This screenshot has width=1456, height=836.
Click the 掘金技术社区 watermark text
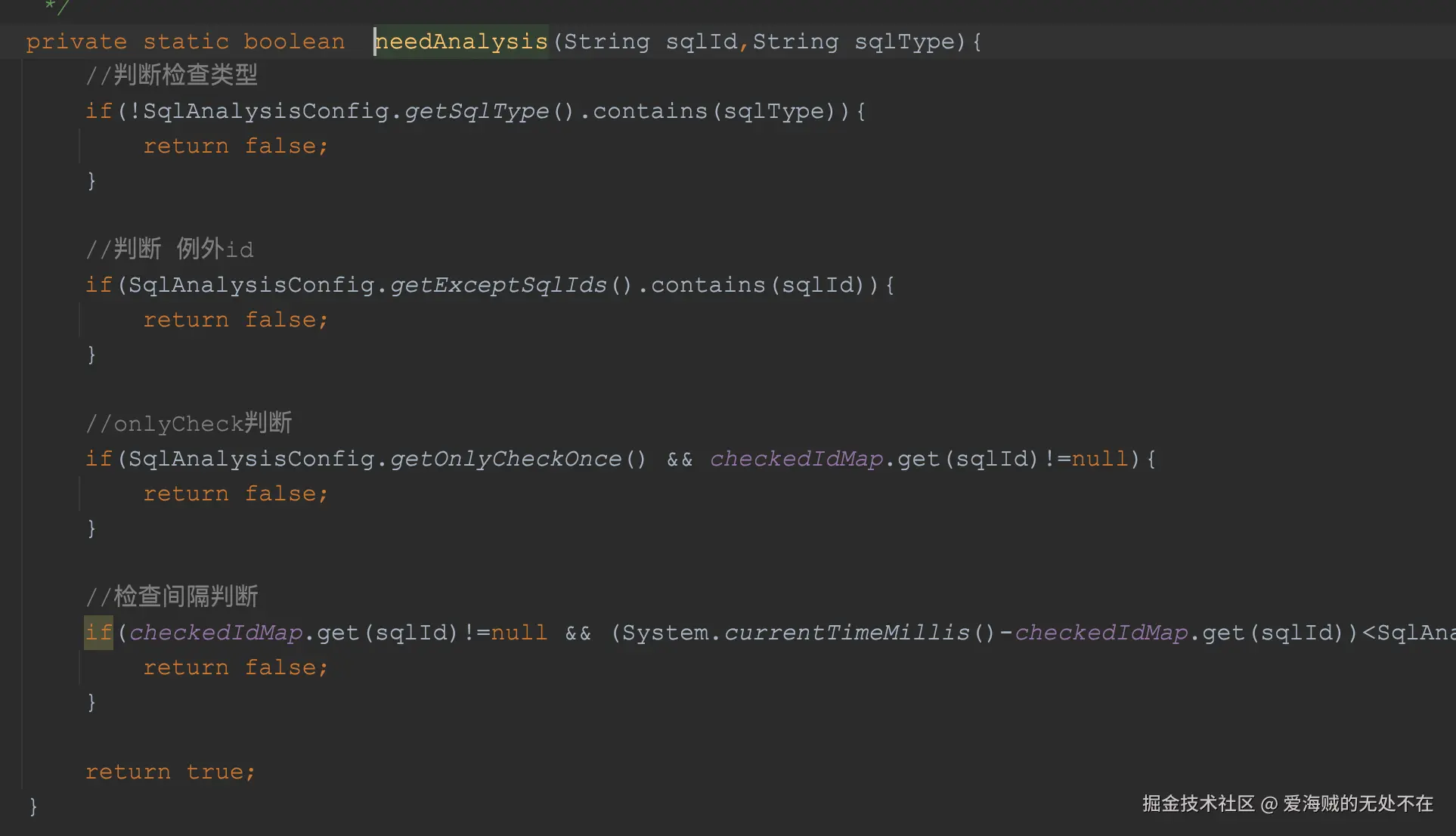point(1198,803)
